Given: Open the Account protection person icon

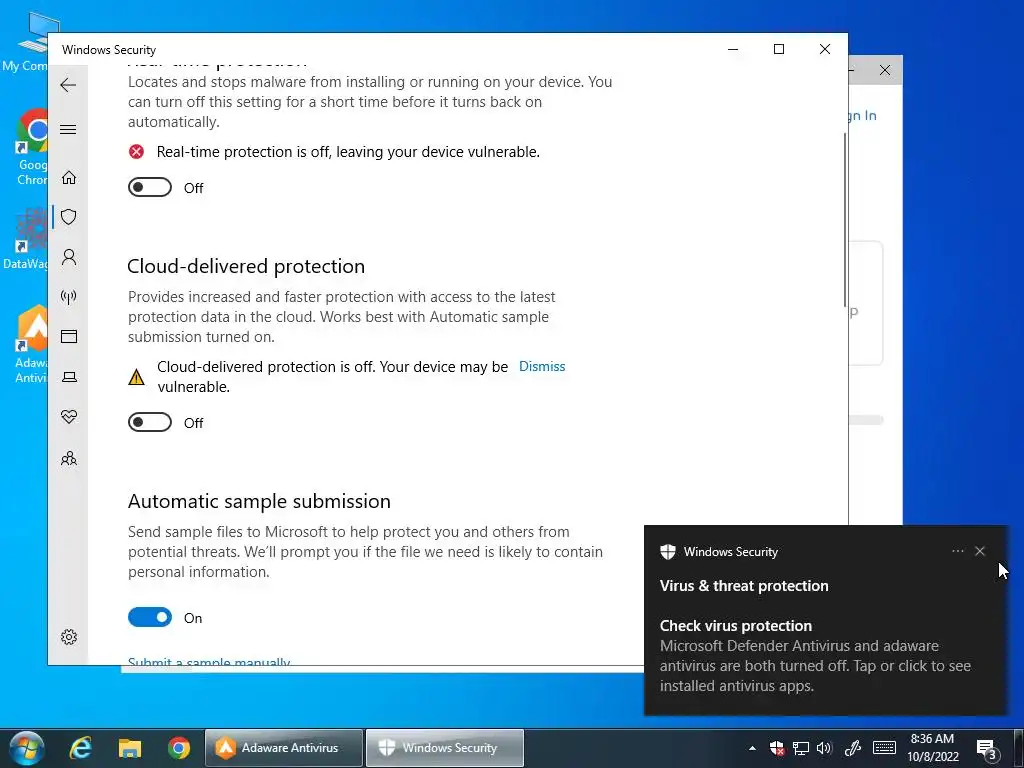Looking at the screenshot, I should pos(69,257).
